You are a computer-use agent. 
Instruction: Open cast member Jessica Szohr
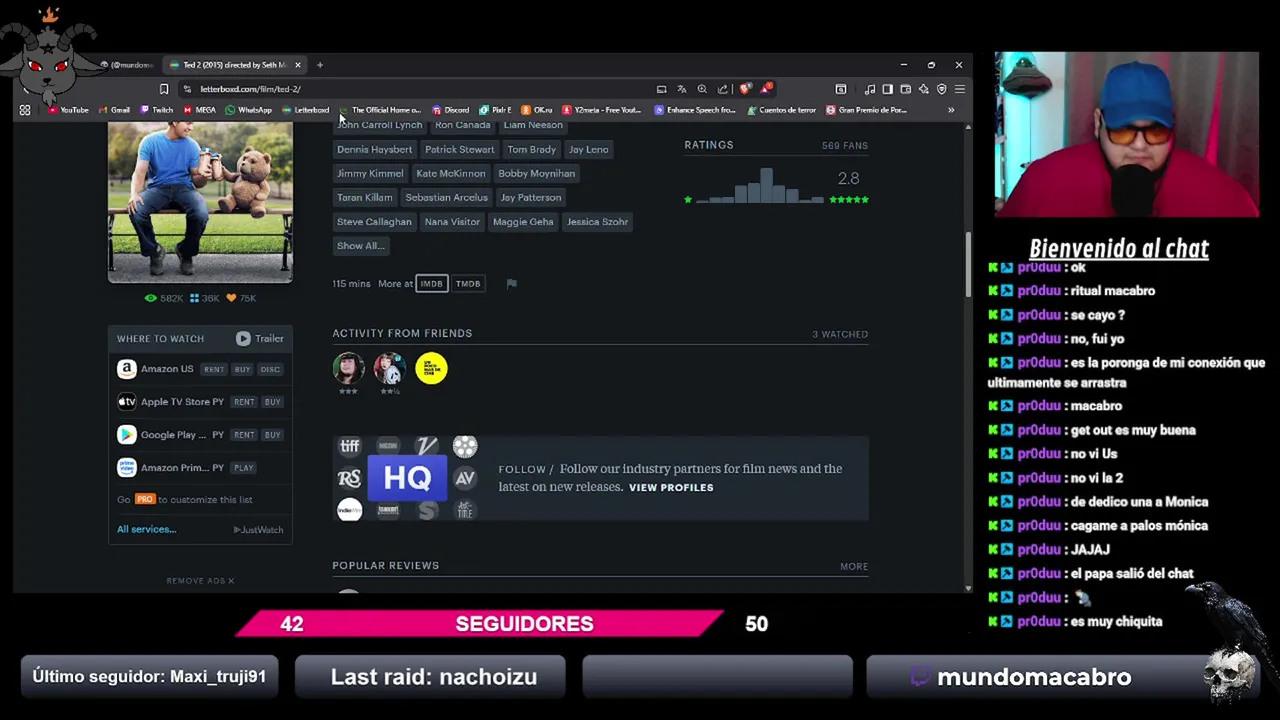click(597, 222)
